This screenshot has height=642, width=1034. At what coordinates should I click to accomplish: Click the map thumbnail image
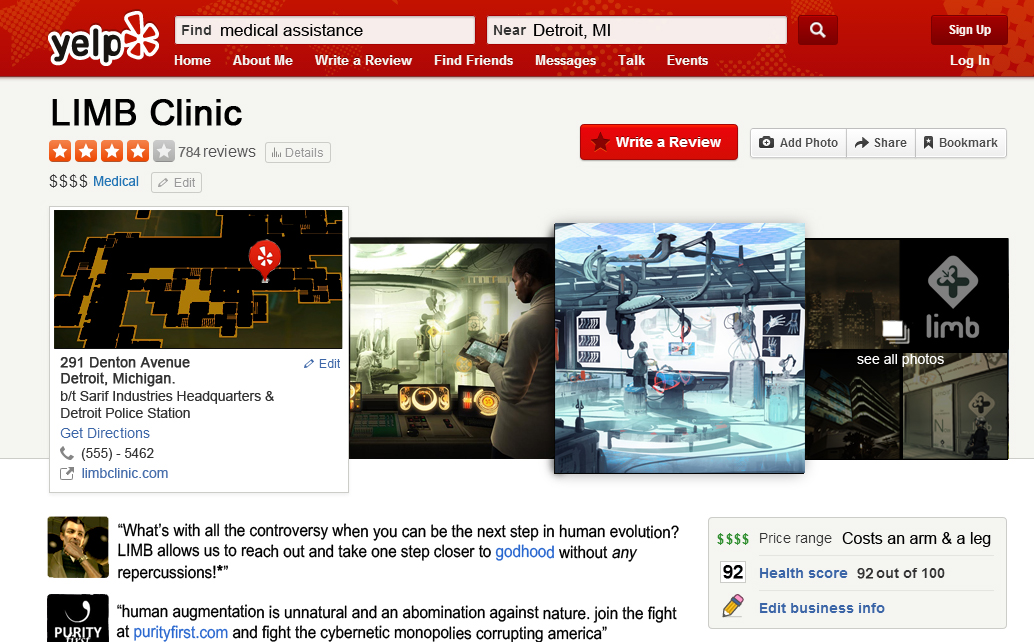click(198, 279)
